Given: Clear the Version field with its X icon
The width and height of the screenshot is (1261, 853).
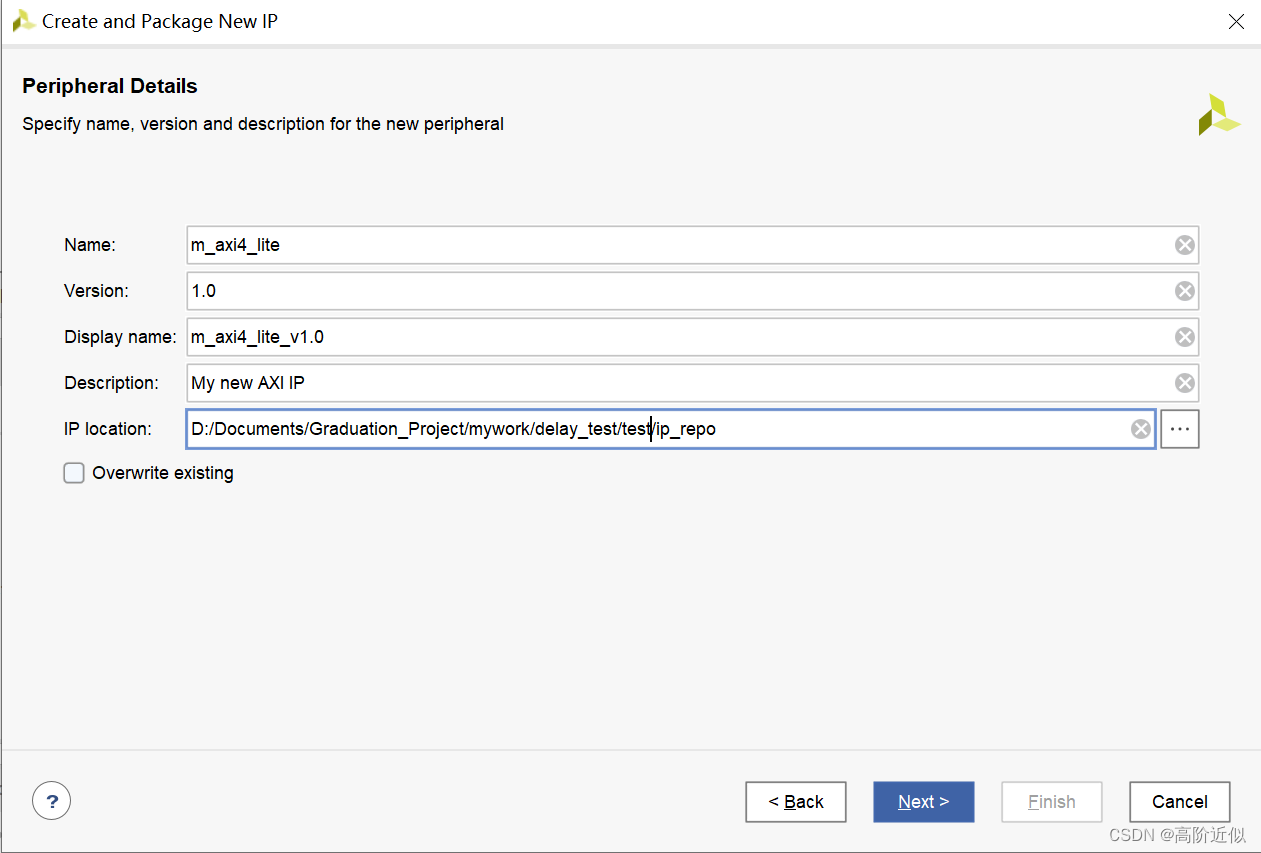Looking at the screenshot, I should click(1184, 291).
